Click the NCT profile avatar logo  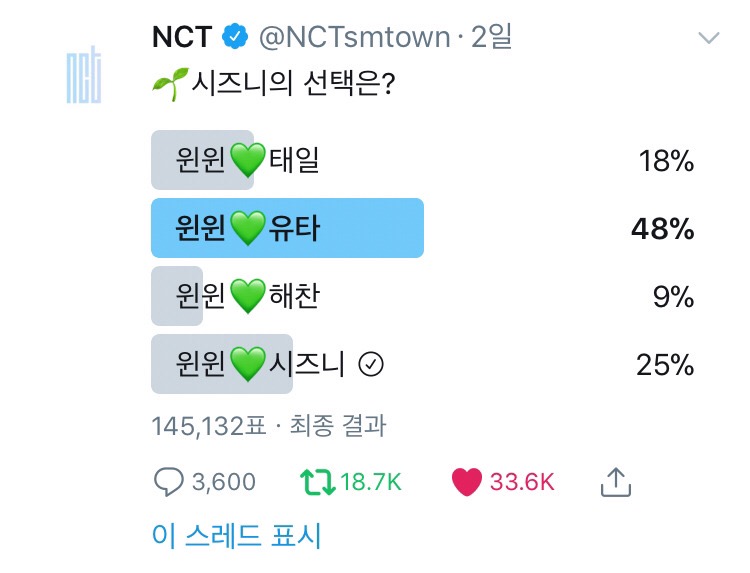pyautogui.click(x=84, y=75)
